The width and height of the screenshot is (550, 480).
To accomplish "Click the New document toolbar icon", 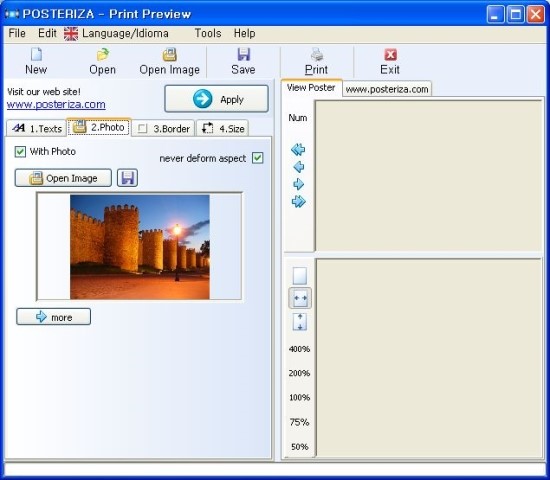I will 36,55.
